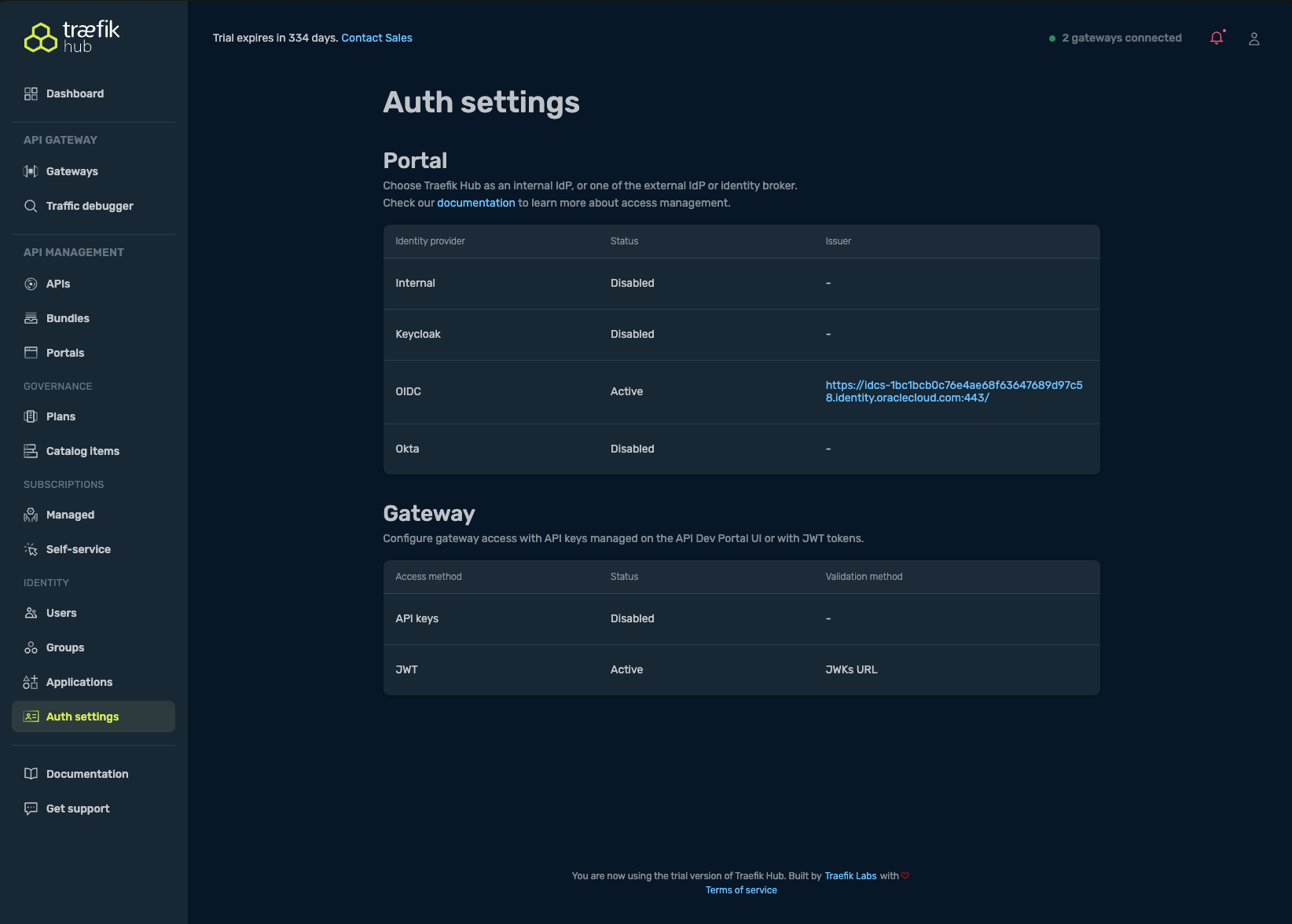Screen dimensions: 1292x924
Task: Click the Bundles sidebar icon
Action: pyautogui.click(x=31, y=318)
